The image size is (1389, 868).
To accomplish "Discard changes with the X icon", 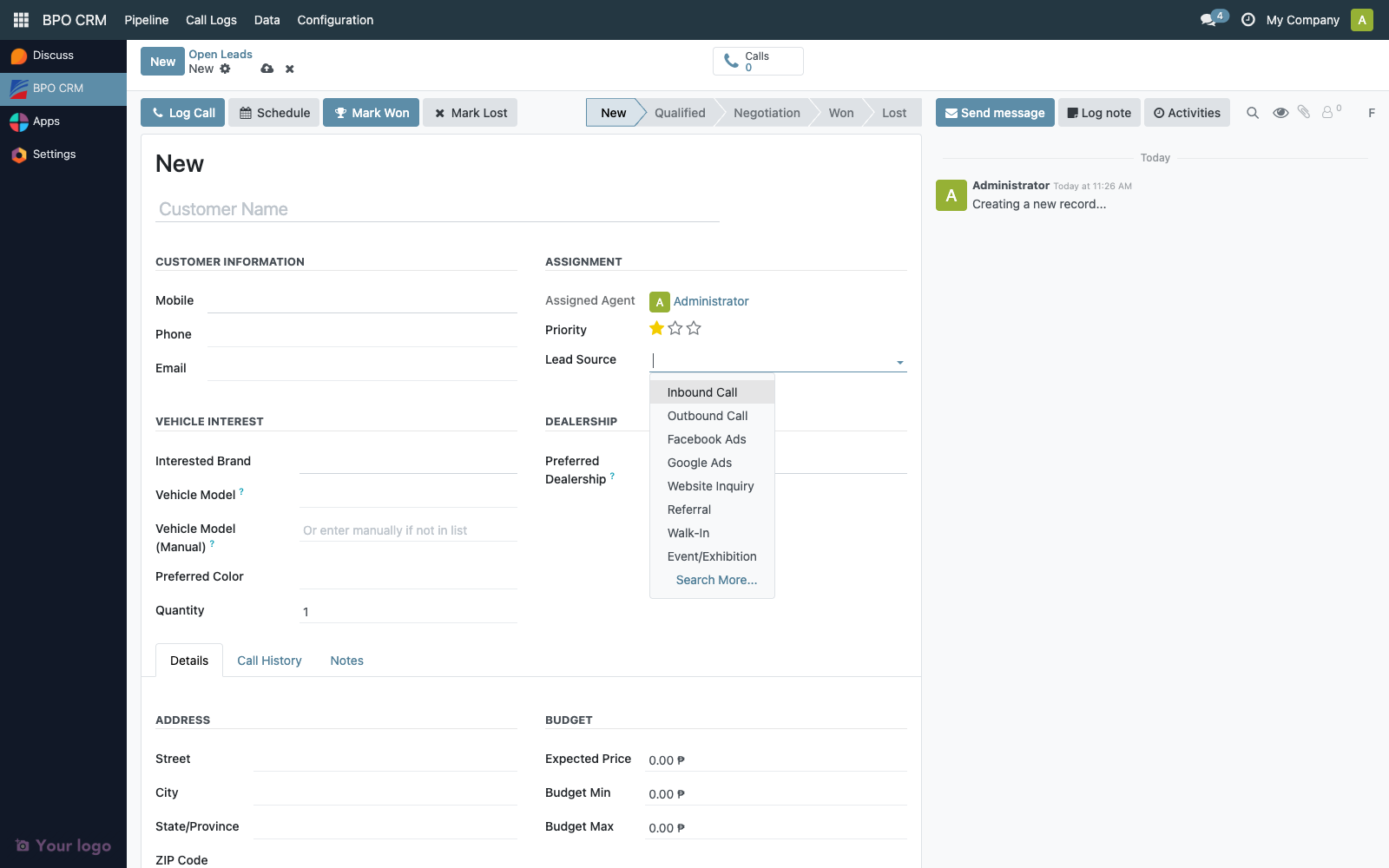I will pyautogui.click(x=289, y=69).
